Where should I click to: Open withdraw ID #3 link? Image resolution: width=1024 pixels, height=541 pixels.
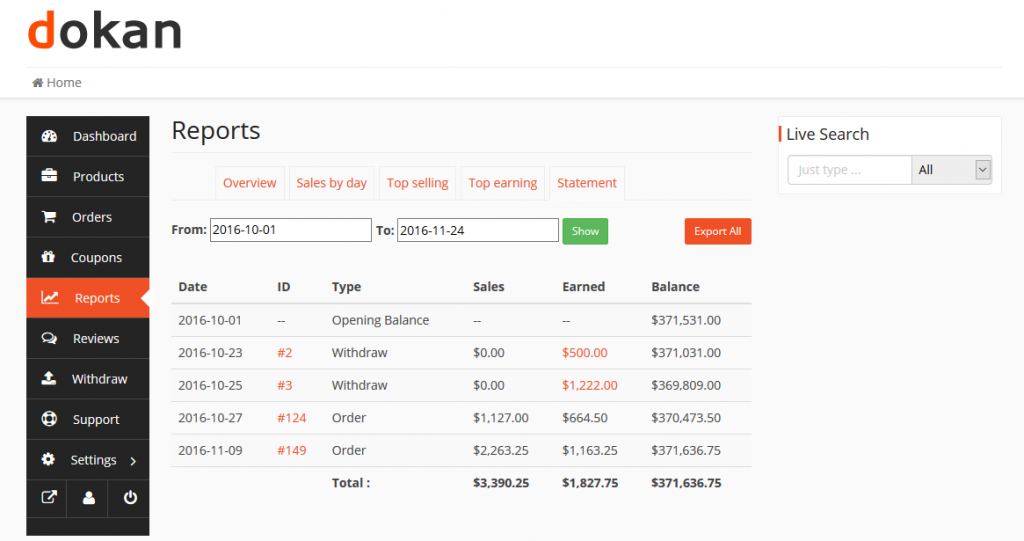click(285, 385)
